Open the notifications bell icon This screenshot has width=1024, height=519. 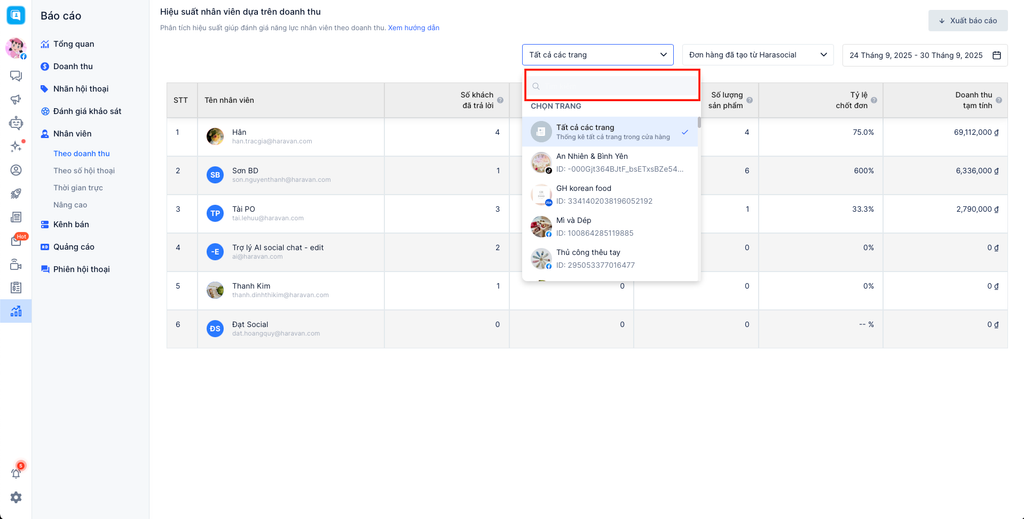[x=16, y=473]
